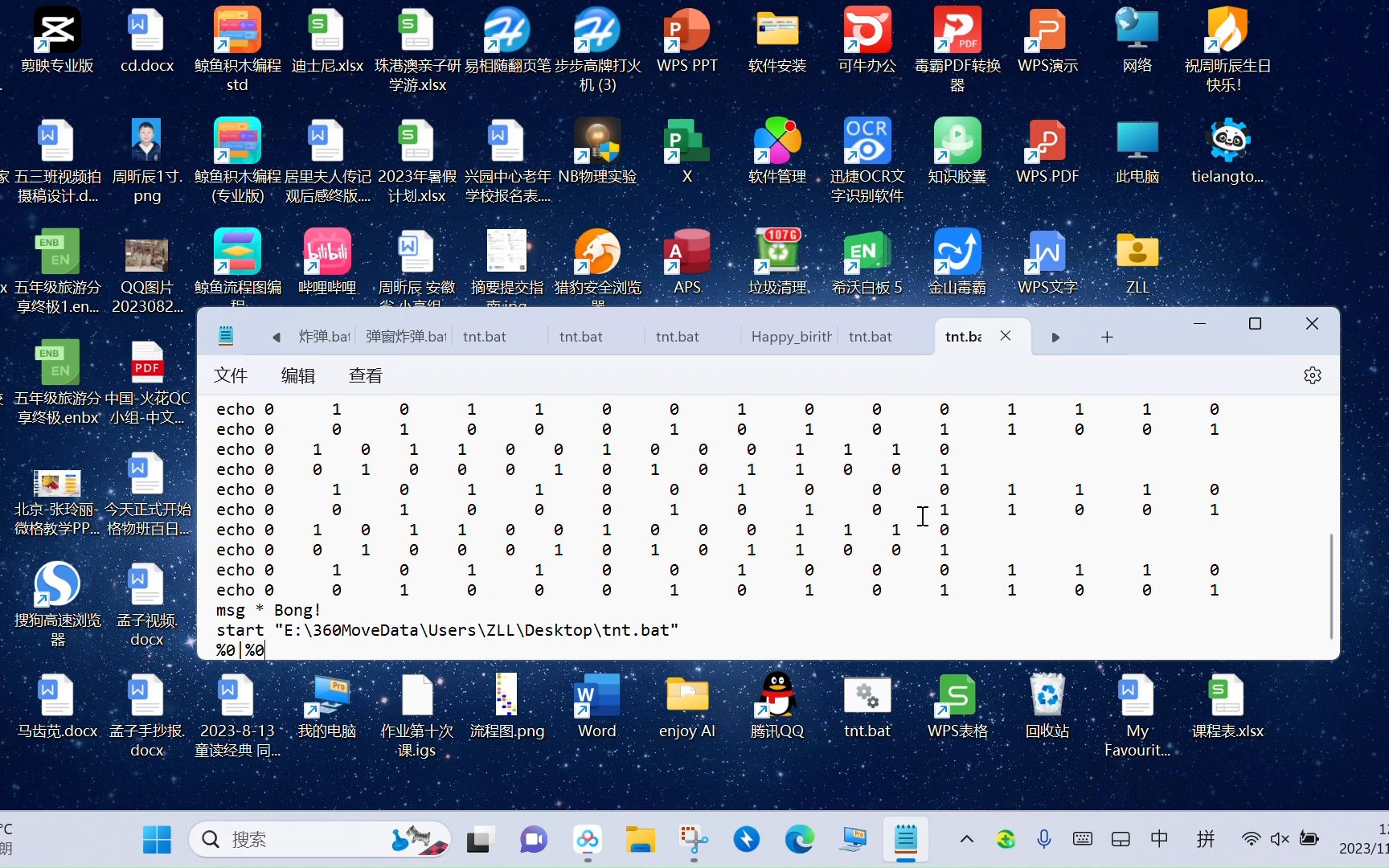Open 迅捷OCR文字识别软件 shortcut
The height and width of the screenshot is (868, 1389).
click(x=867, y=161)
